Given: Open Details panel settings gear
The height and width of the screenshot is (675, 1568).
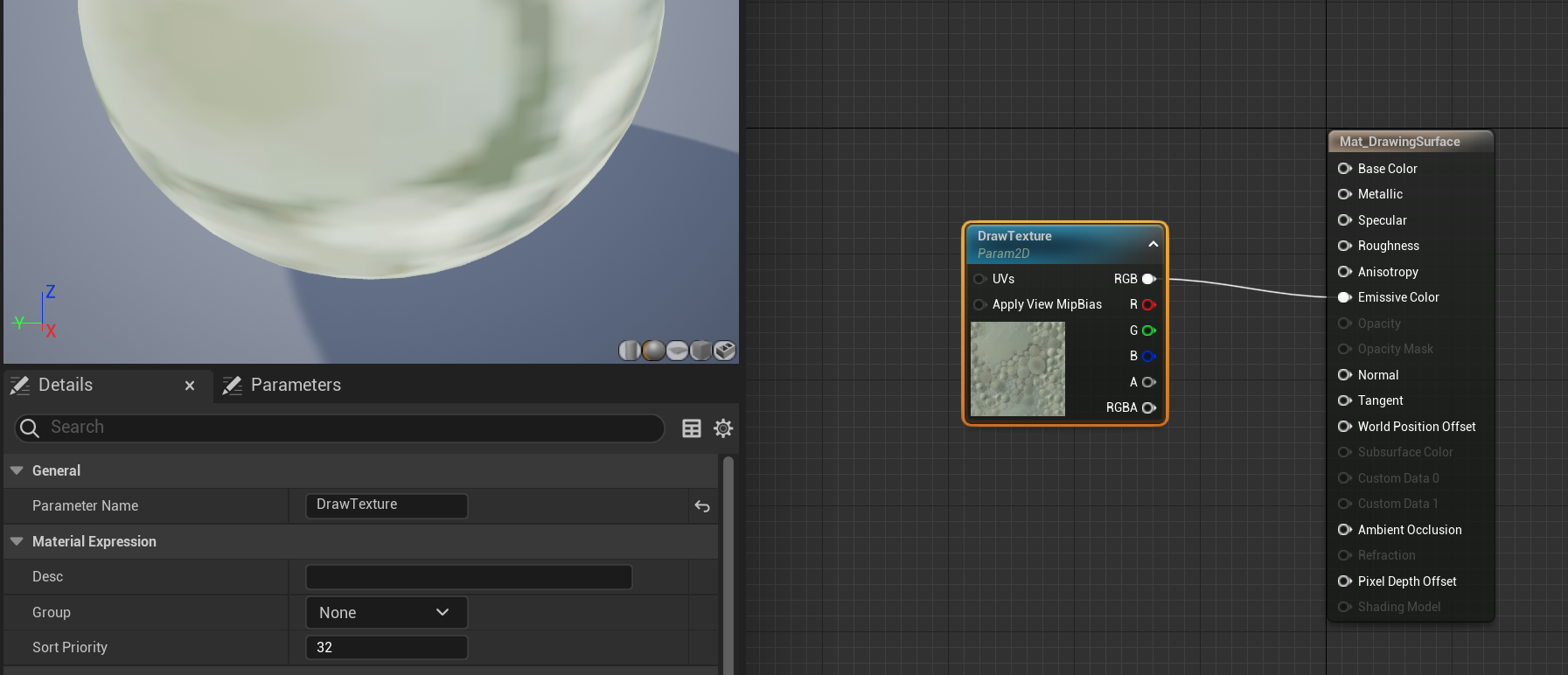Looking at the screenshot, I should point(723,428).
